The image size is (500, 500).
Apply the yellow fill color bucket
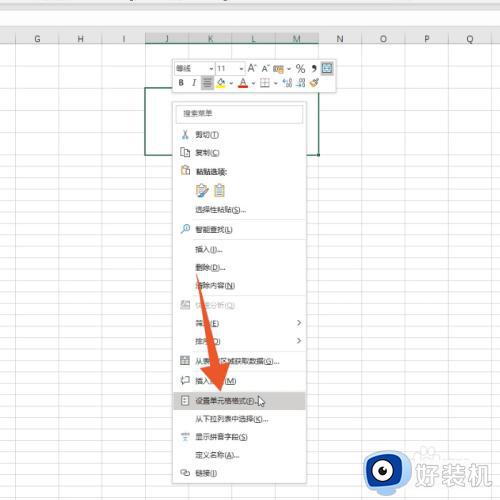point(221,83)
